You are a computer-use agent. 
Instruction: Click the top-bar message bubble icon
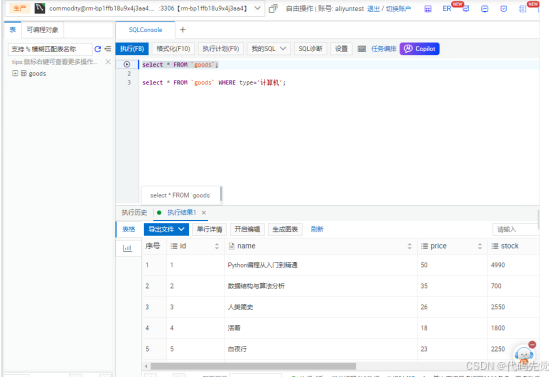(485, 9)
